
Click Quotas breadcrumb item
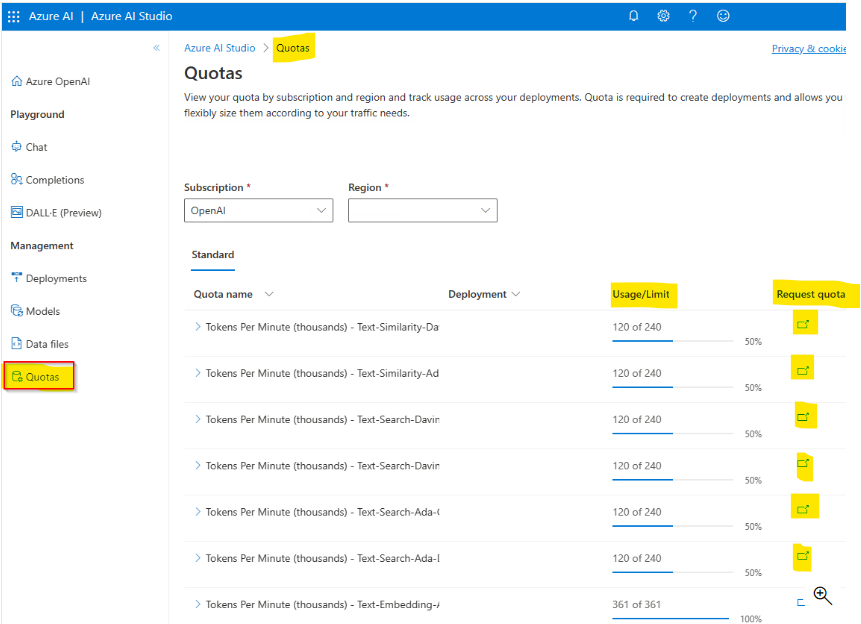pyautogui.click(x=293, y=48)
